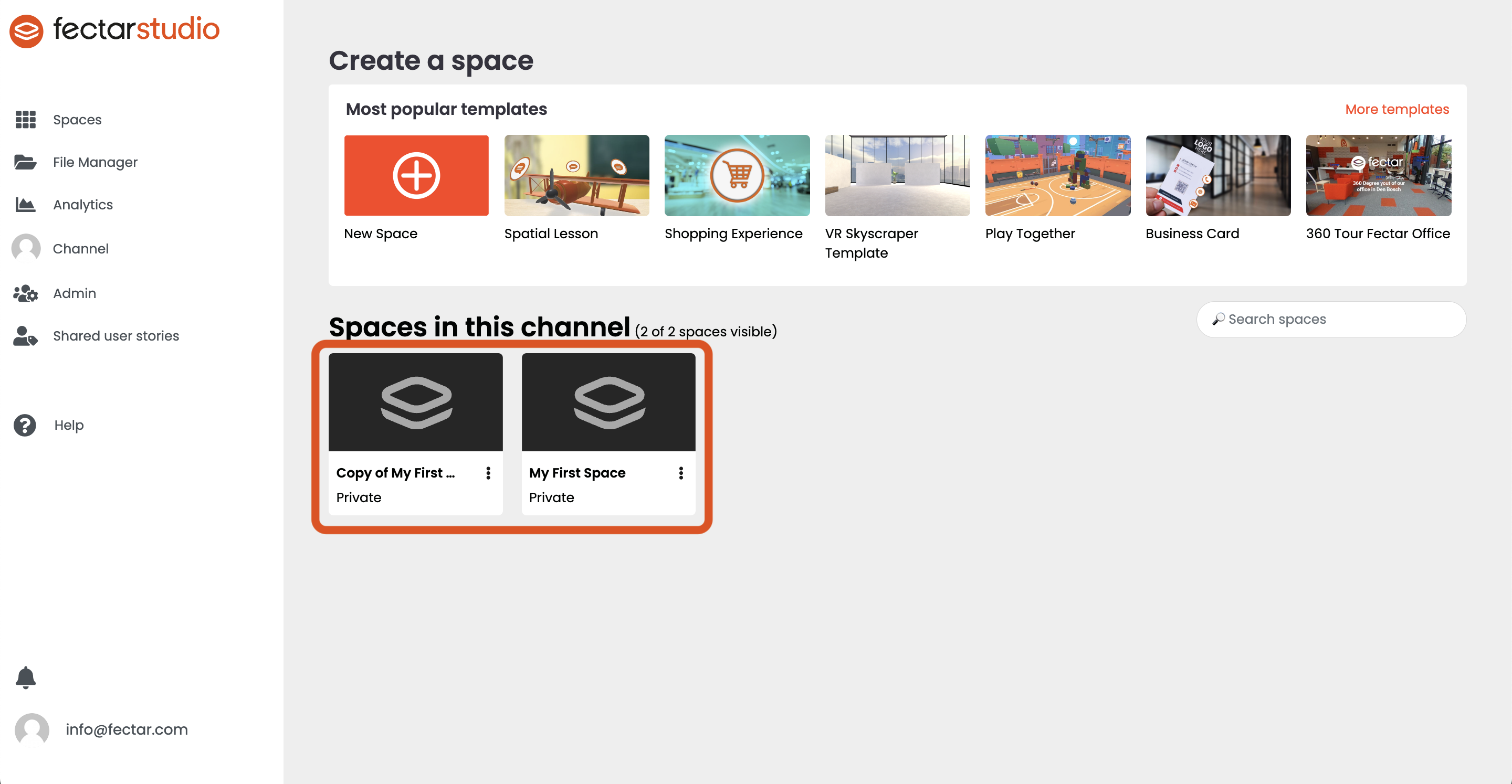The width and height of the screenshot is (1512, 784).
Task: Open the Spaces grid icon
Action: coord(25,120)
